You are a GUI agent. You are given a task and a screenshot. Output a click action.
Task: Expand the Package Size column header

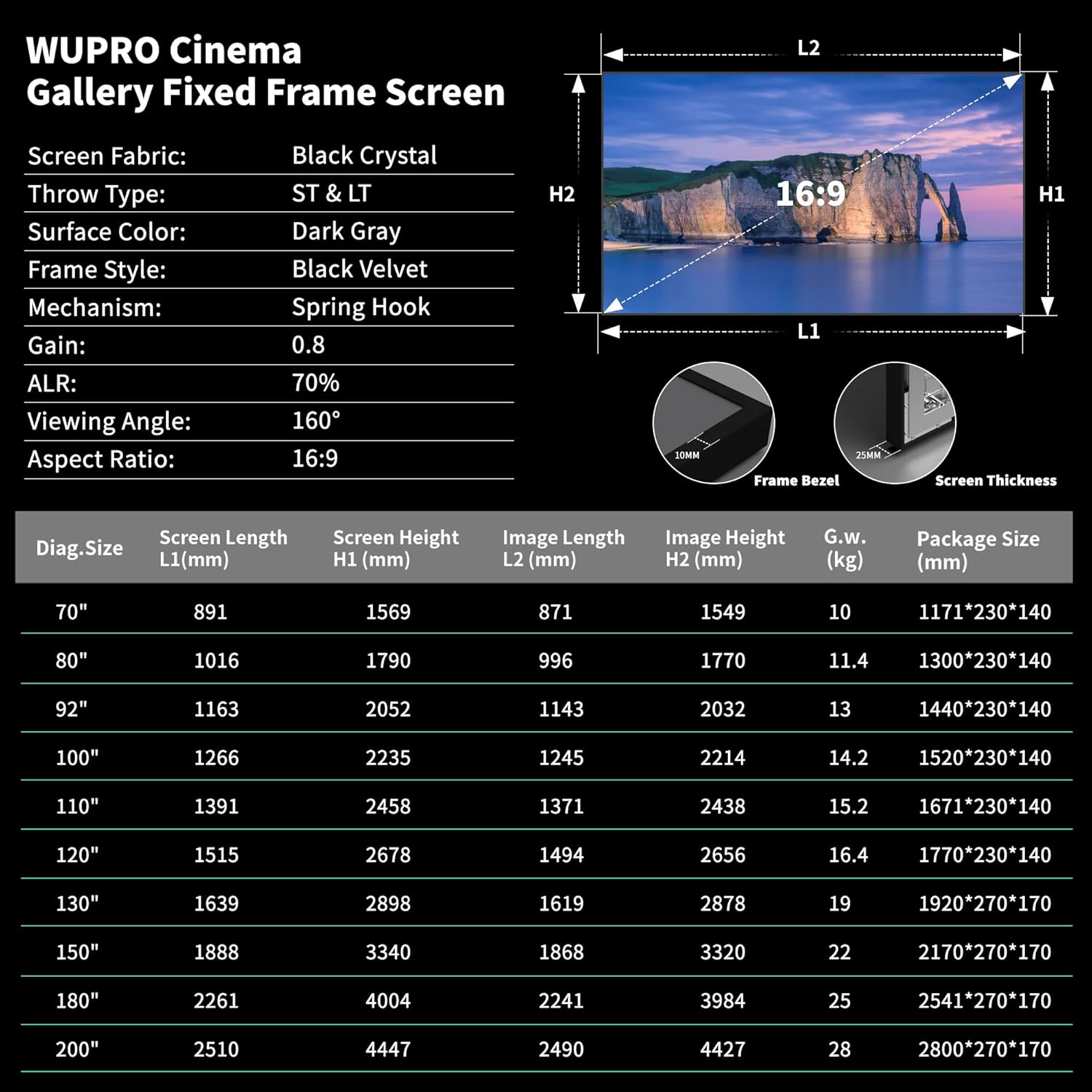[979, 550]
